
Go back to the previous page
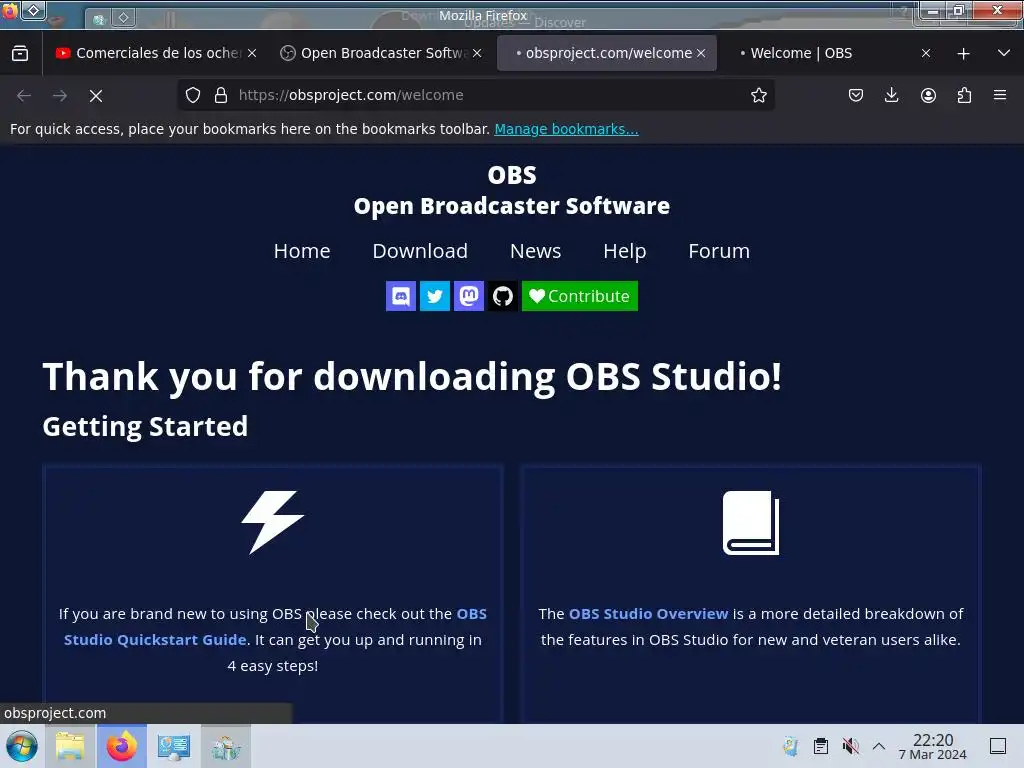click(24, 96)
